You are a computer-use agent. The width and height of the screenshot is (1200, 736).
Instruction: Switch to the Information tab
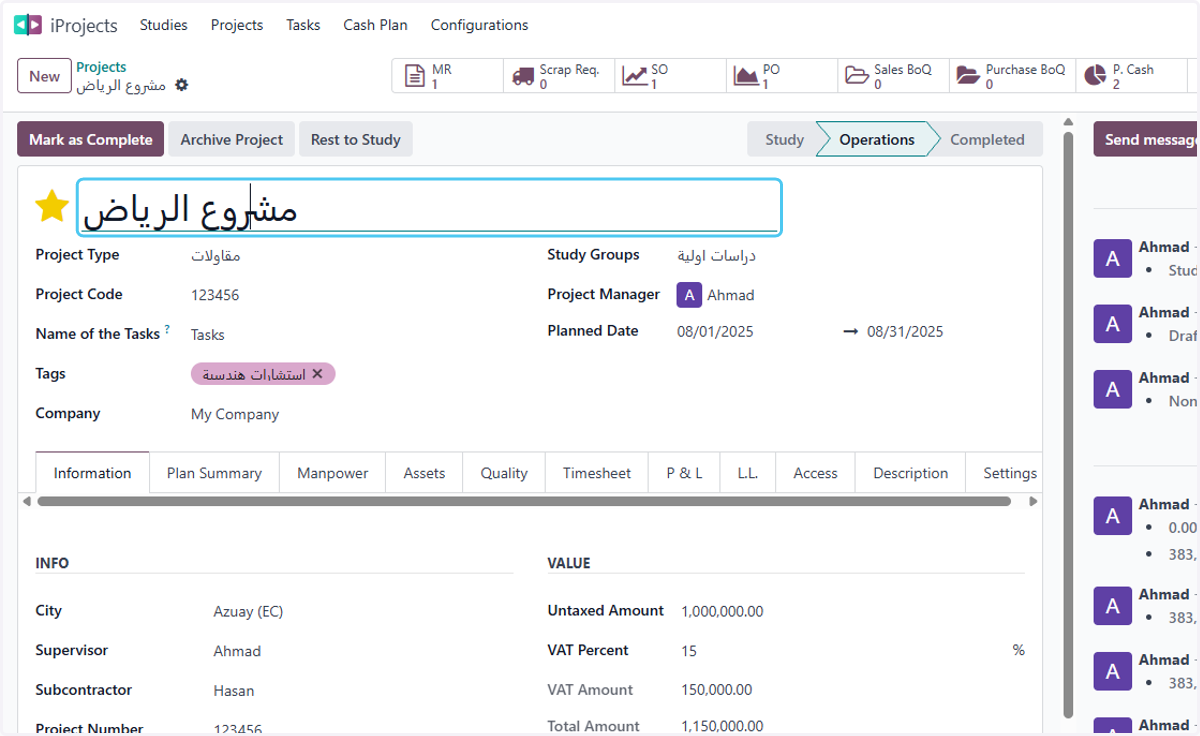tap(92, 473)
